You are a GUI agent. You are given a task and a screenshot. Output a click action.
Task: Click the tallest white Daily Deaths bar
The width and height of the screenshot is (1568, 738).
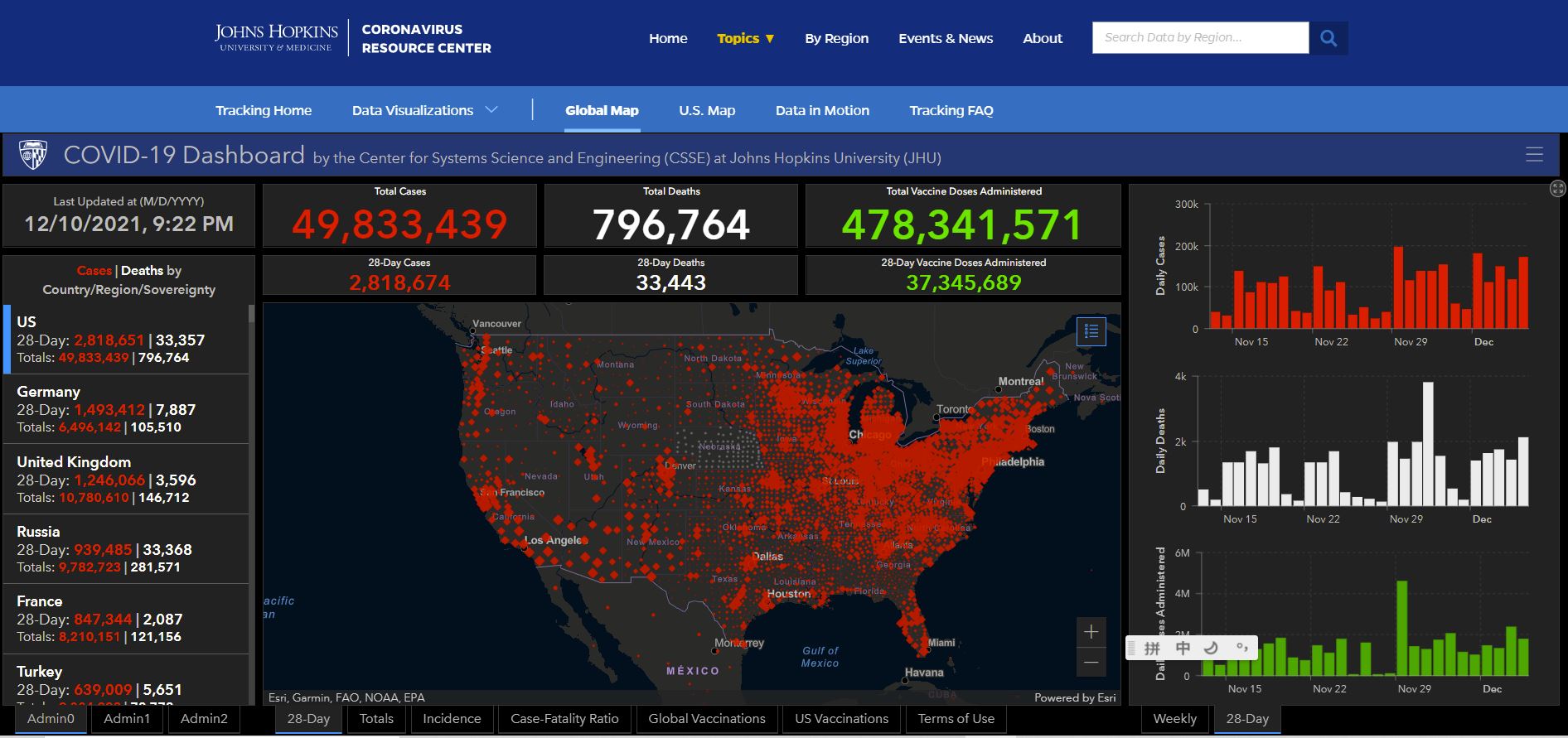pos(1428,443)
